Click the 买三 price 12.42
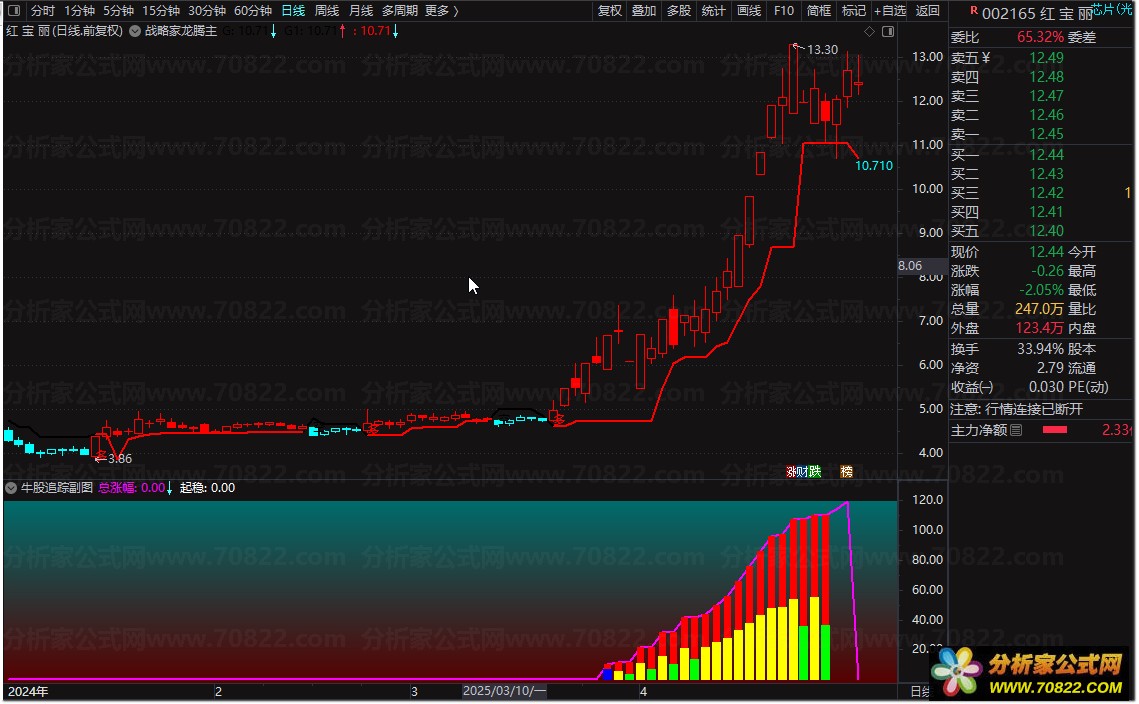Image resolution: width=1139 pixels, height=704 pixels. coord(1046,193)
